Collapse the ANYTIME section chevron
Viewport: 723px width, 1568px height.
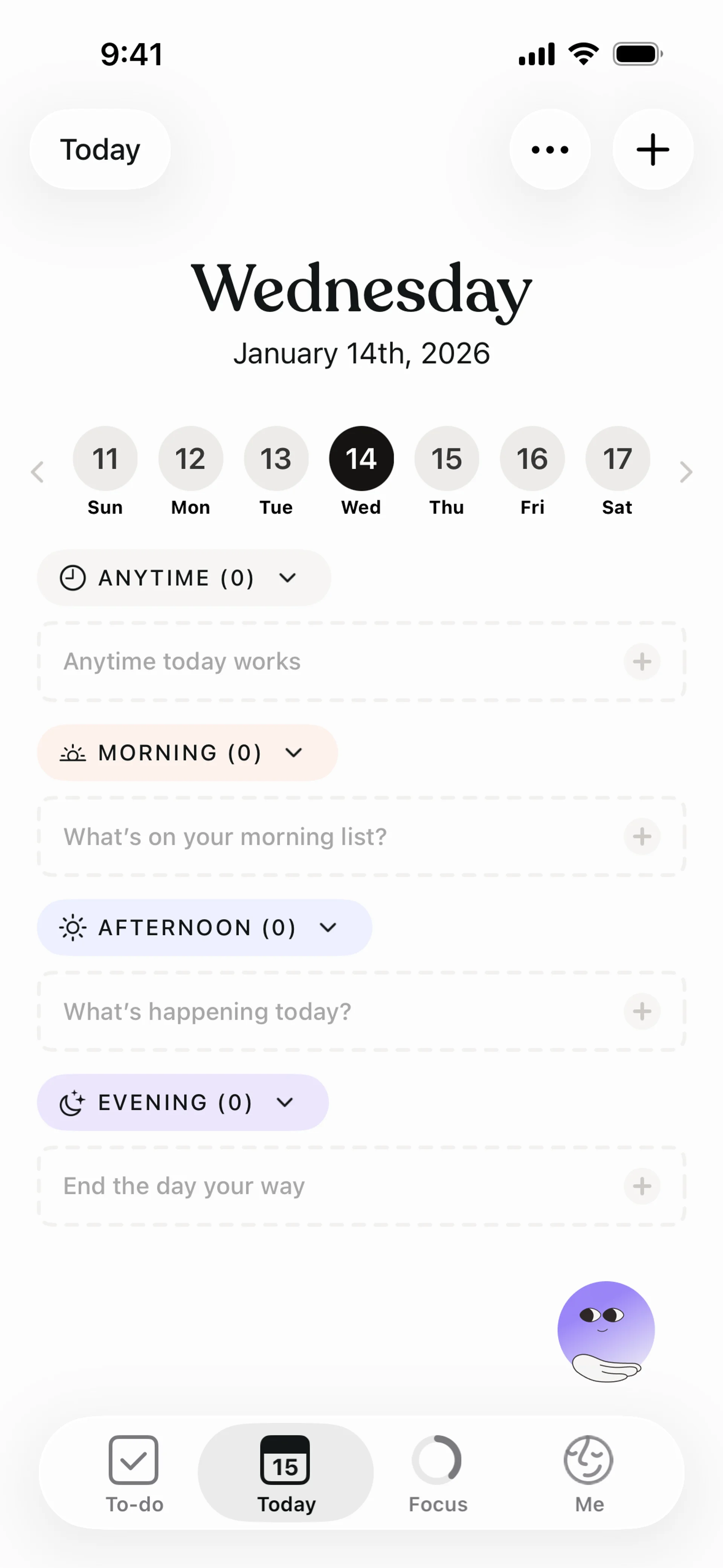(288, 578)
